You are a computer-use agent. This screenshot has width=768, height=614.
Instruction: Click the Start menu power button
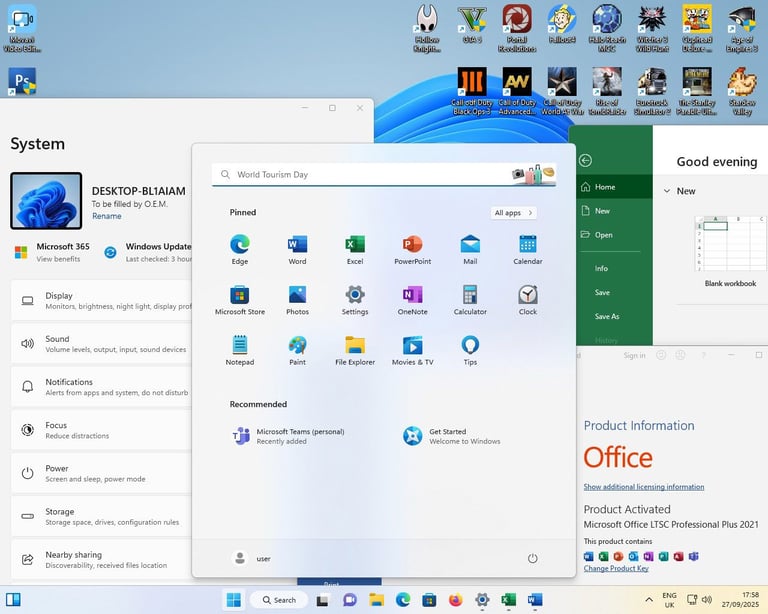pos(532,558)
